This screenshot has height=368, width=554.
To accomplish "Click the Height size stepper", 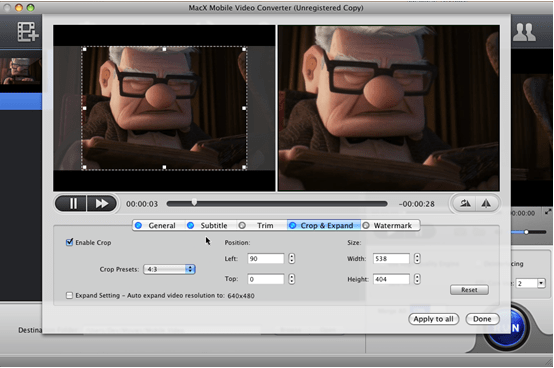I will (417, 279).
